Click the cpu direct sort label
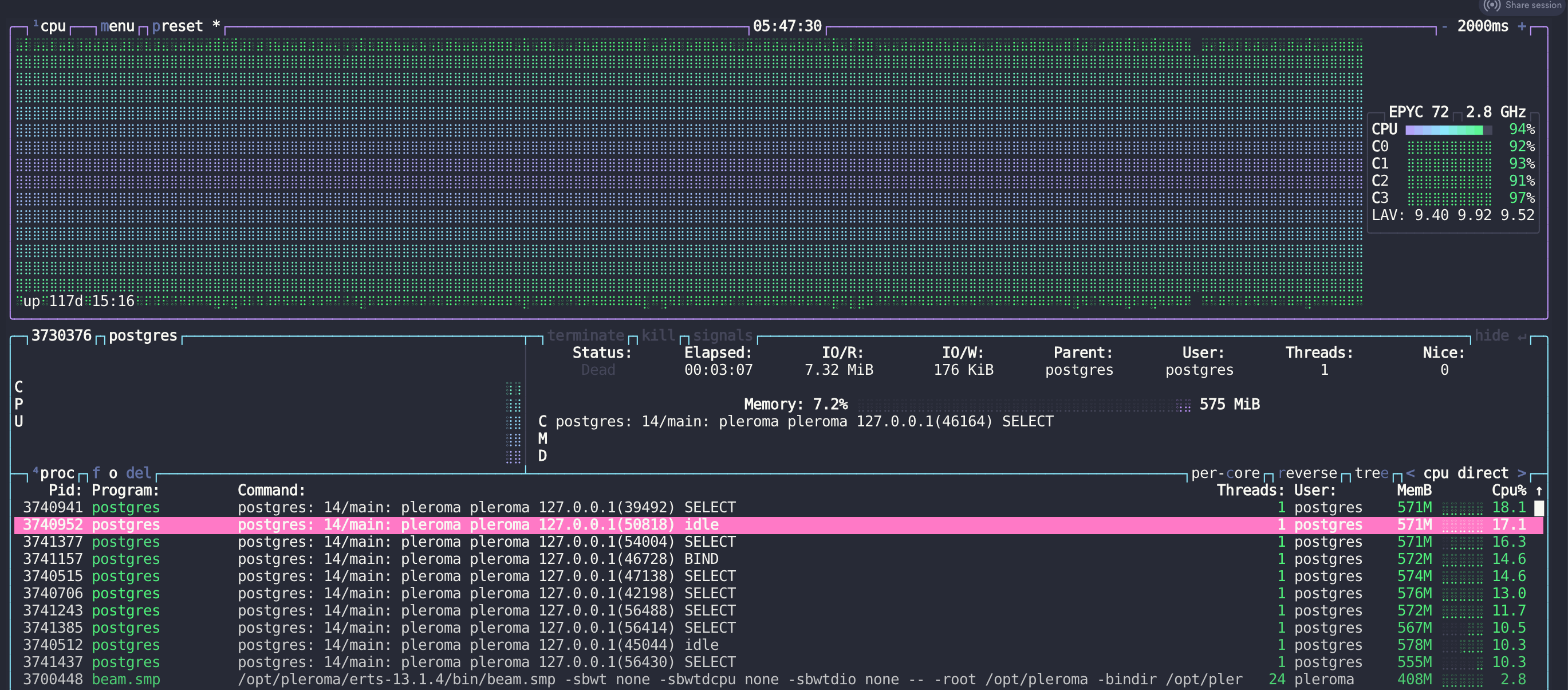Image resolution: width=1568 pixels, height=690 pixels. tap(1465, 473)
